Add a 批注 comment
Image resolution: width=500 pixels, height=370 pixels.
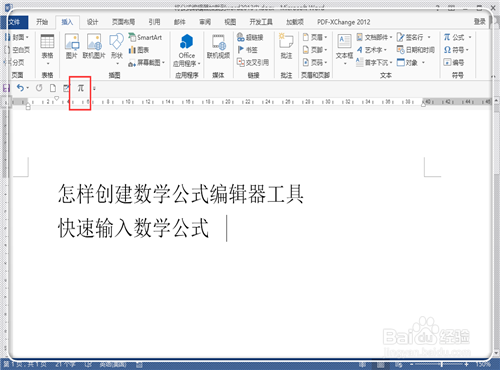(x=286, y=47)
